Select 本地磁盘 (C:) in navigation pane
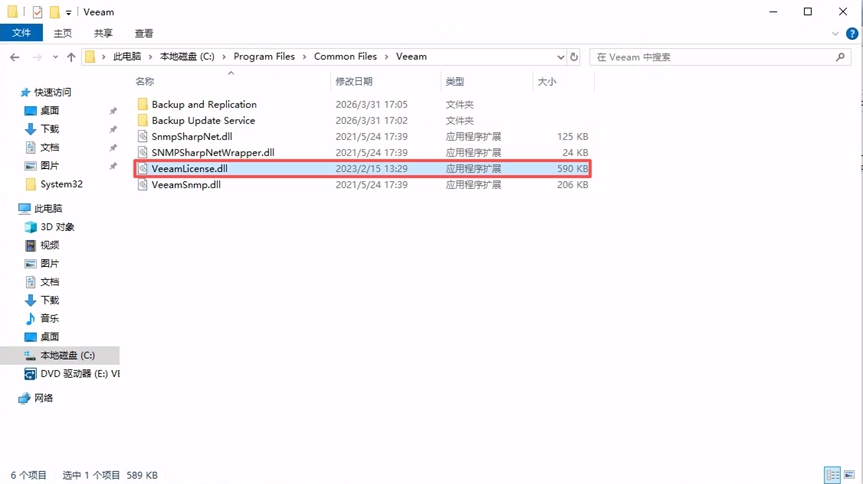 (67, 355)
